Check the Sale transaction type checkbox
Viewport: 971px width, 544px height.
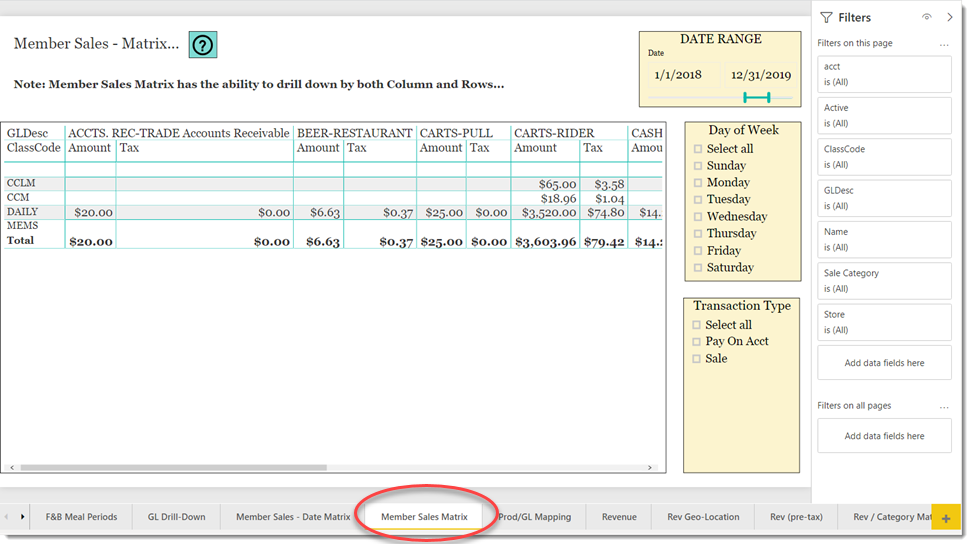pyautogui.click(x=697, y=359)
